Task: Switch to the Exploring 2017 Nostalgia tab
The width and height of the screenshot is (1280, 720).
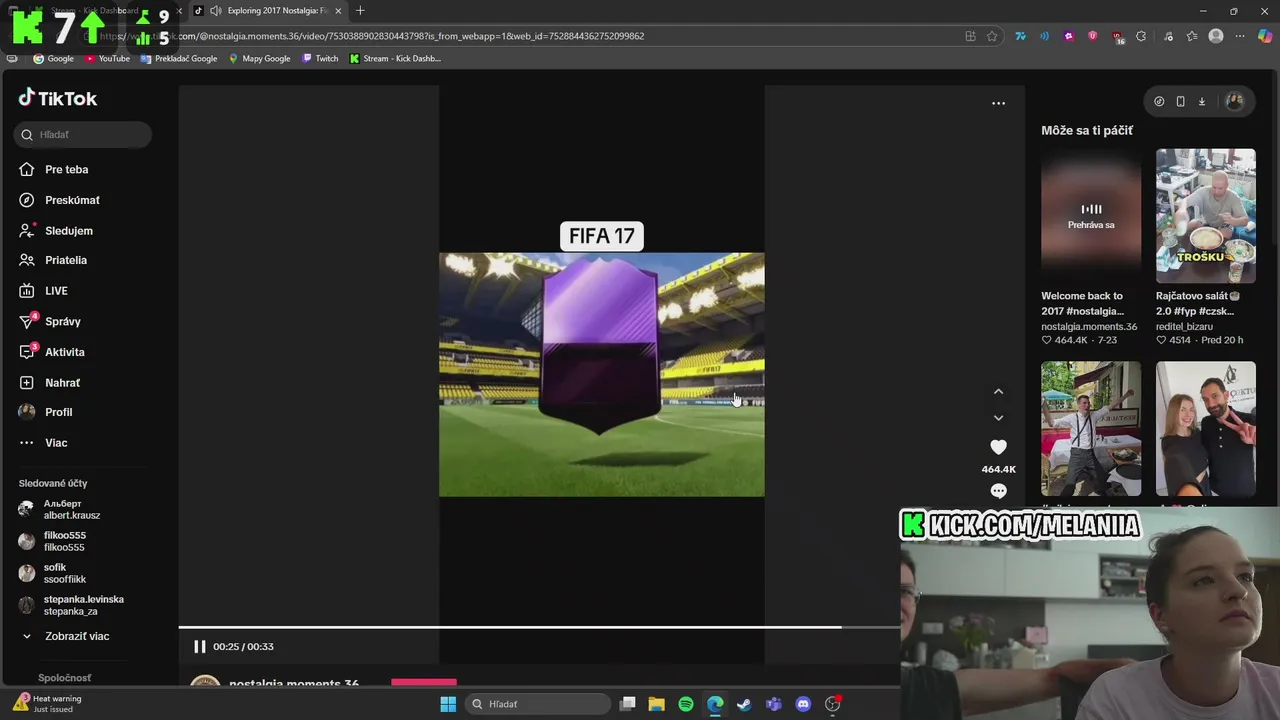Action: coord(276,11)
